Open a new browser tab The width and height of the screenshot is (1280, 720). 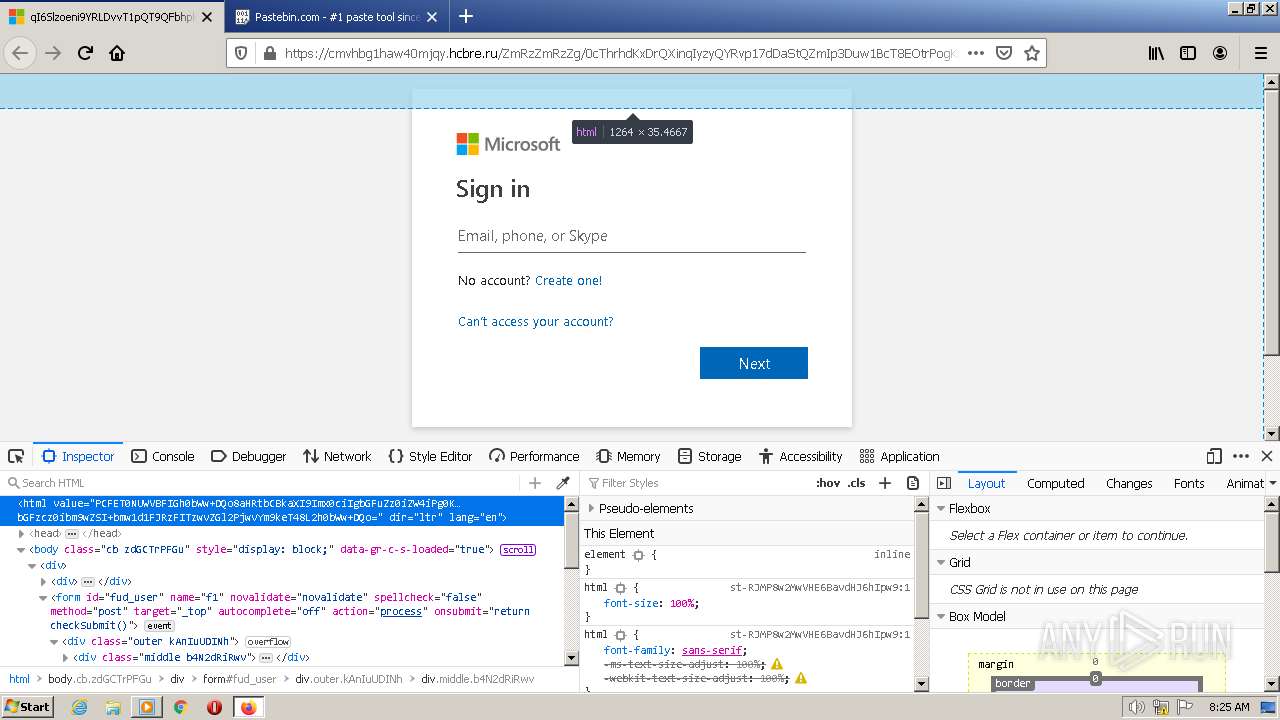tap(466, 16)
